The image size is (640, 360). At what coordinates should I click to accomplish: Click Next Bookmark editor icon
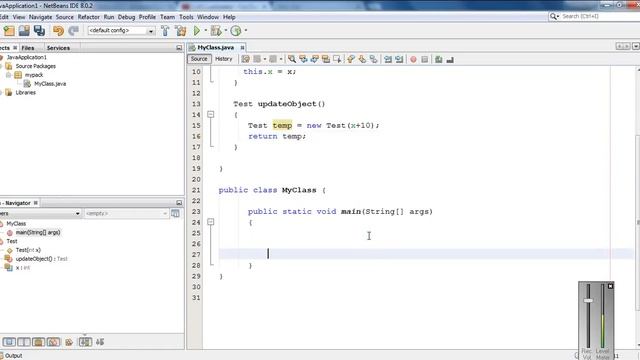point(362,59)
